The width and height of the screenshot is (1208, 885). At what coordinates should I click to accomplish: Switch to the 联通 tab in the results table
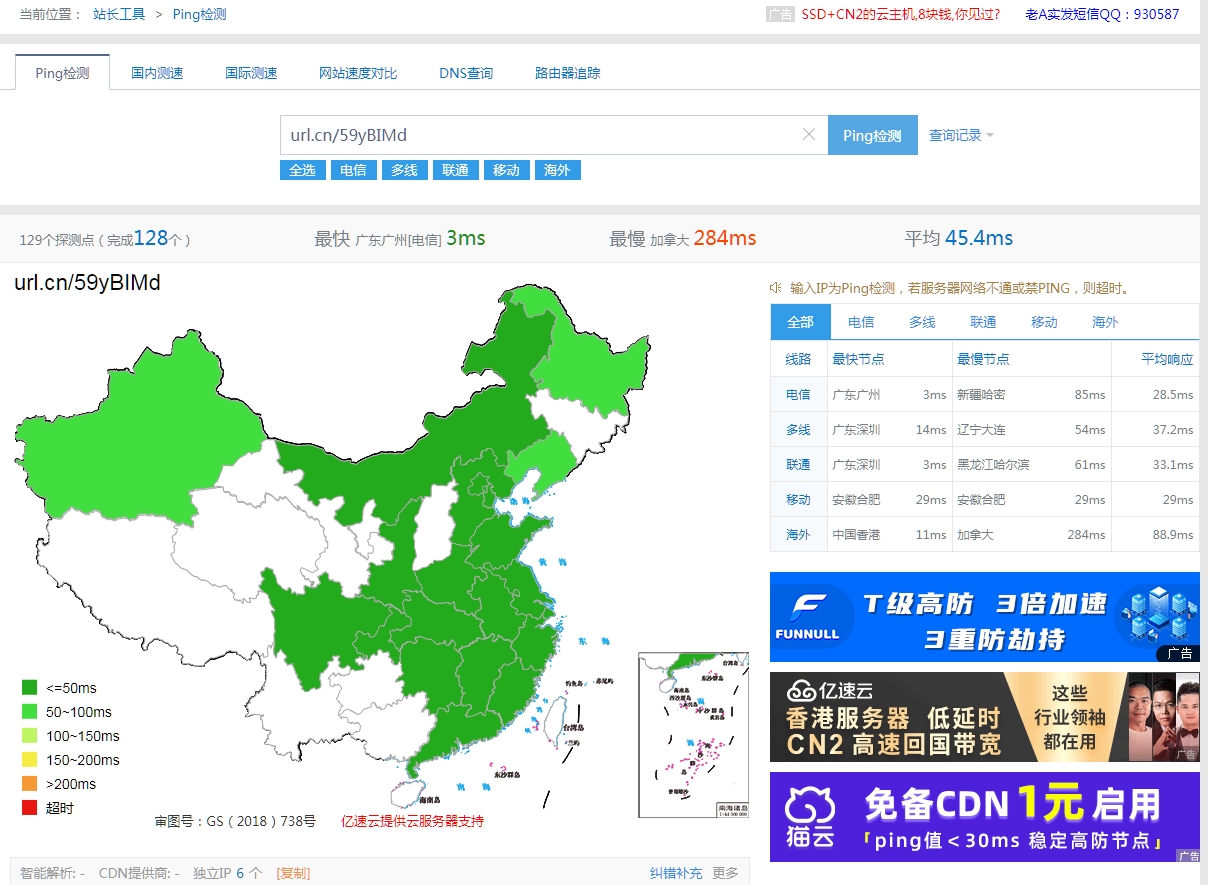click(982, 321)
